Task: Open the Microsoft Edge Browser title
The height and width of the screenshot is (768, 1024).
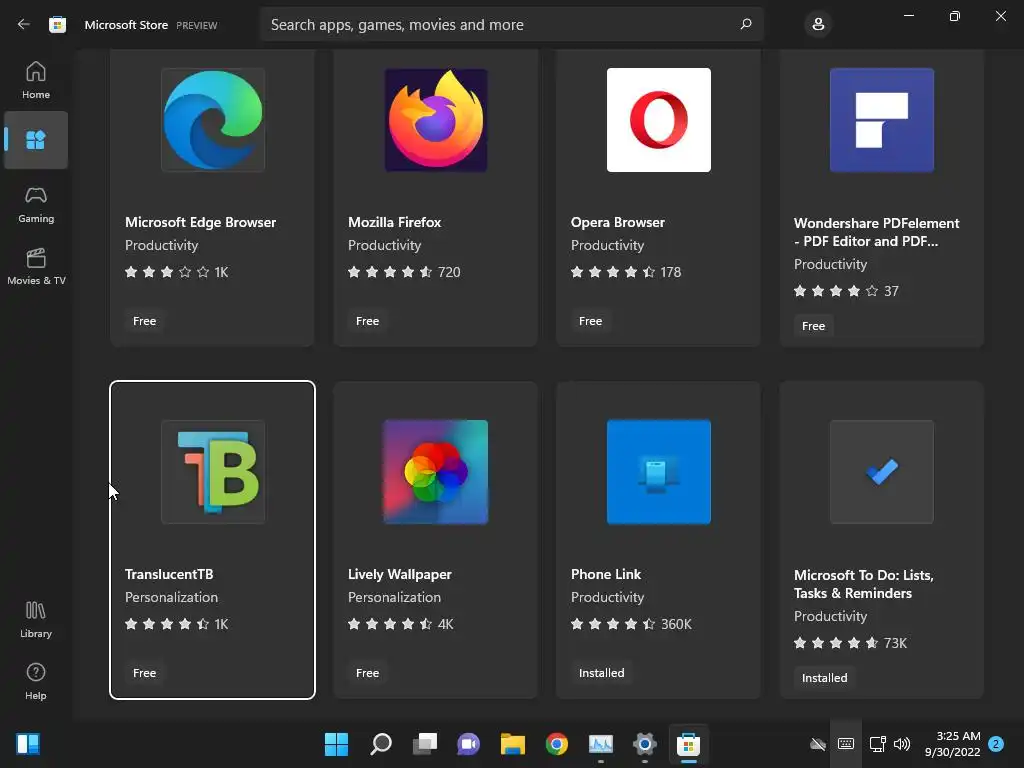Action: click(x=200, y=222)
